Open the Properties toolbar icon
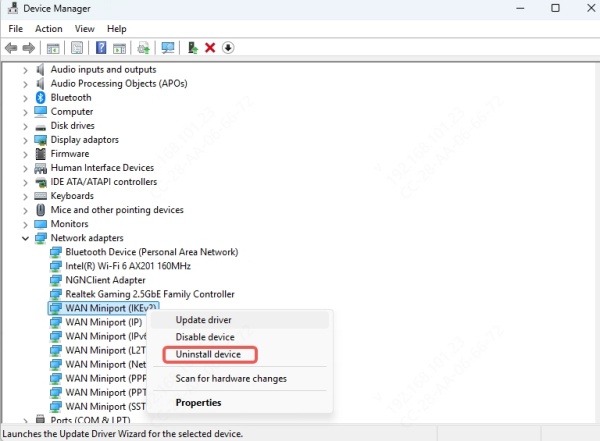This screenshot has height=441, width=600. (x=77, y=48)
